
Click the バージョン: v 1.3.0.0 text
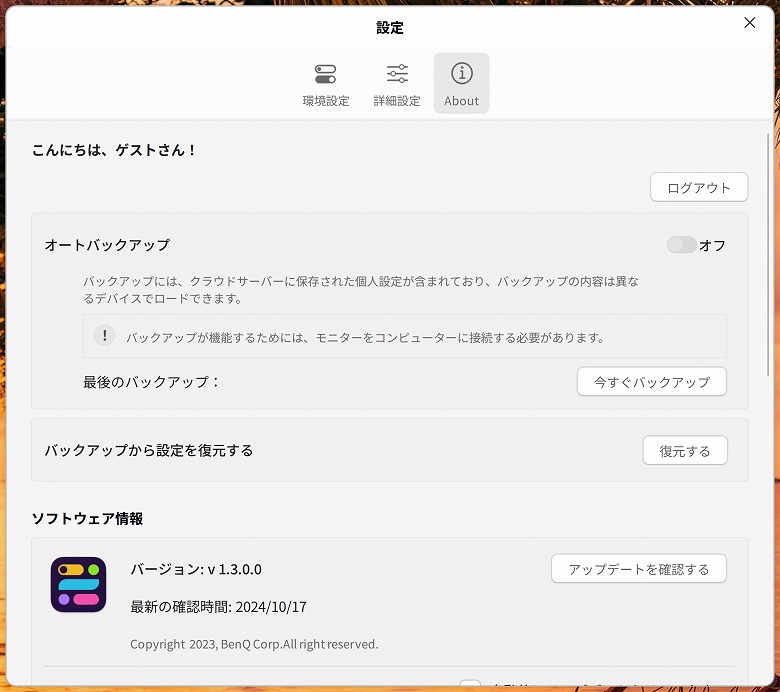pos(196,569)
